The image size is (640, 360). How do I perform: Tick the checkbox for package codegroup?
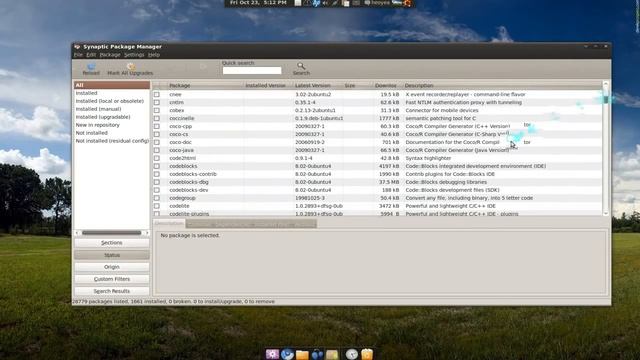click(x=157, y=198)
